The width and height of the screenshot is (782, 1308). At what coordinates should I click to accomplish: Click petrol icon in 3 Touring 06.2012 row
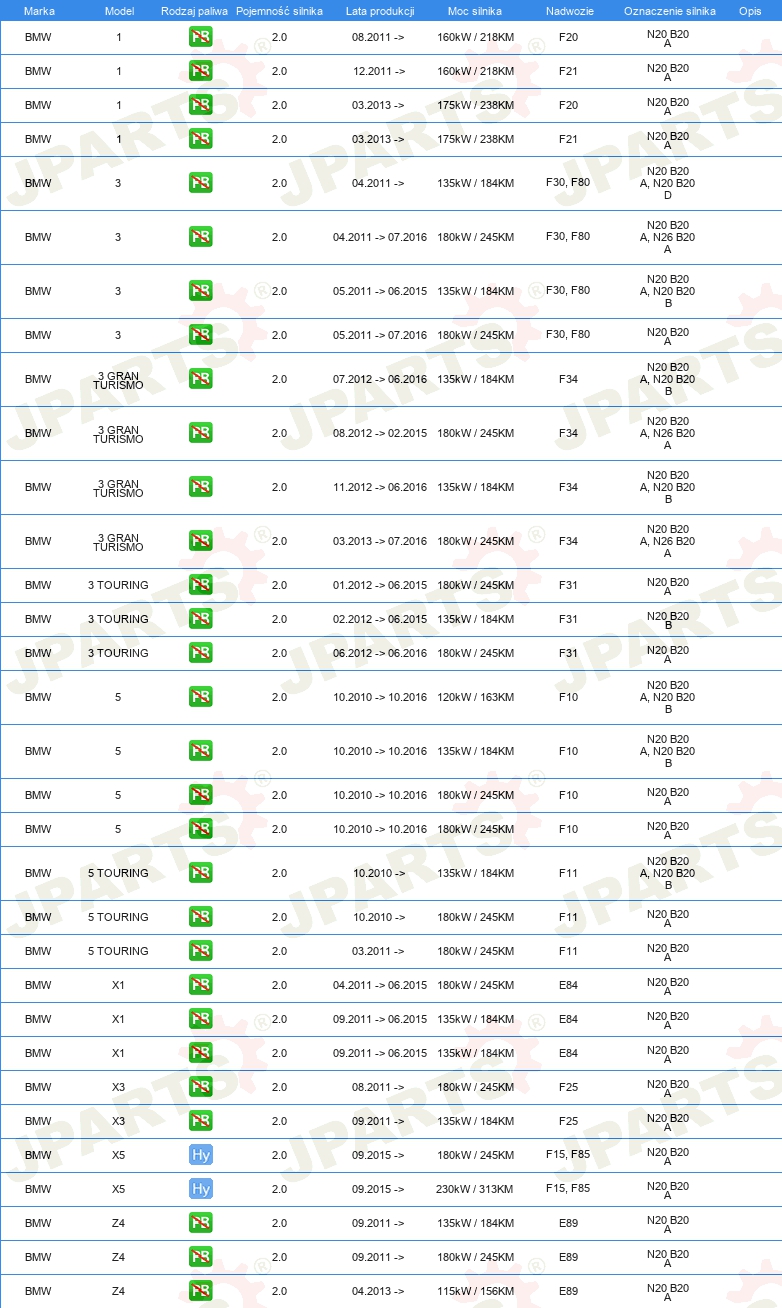coord(201,653)
